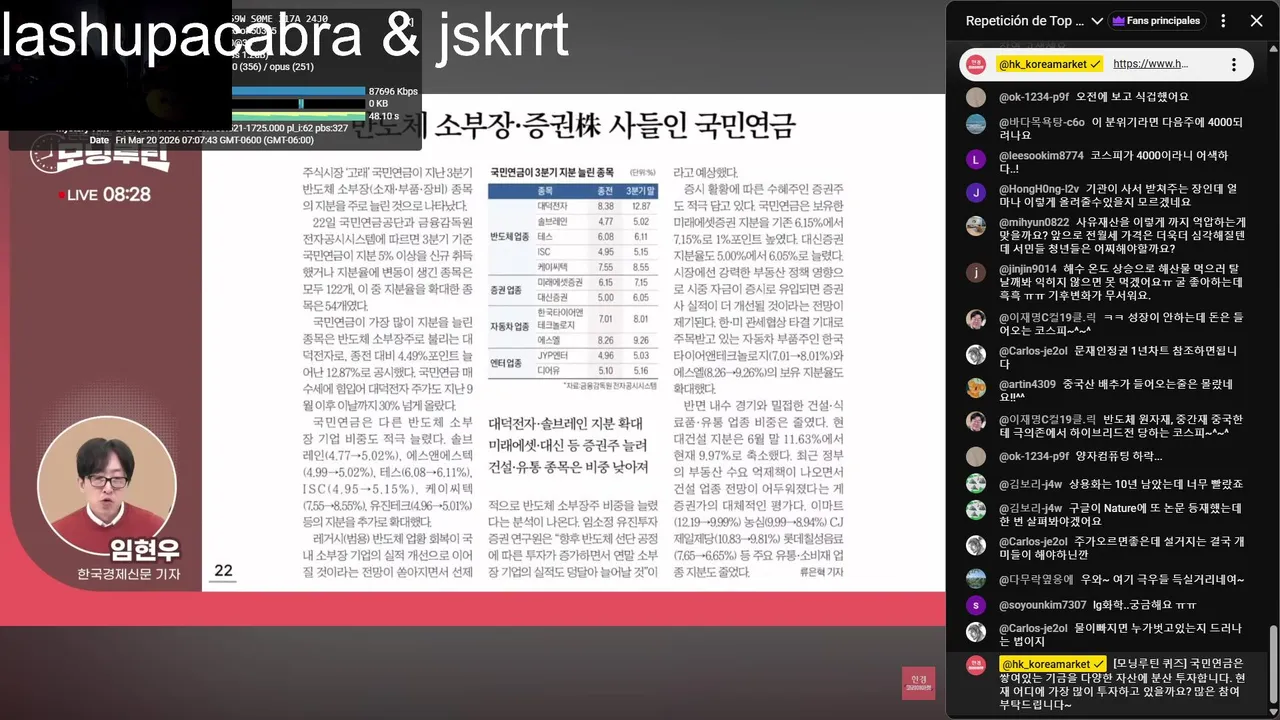Screen dimensions: 1280x720
Task: Click username @artin4309 in chat
Action: tap(1027, 384)
